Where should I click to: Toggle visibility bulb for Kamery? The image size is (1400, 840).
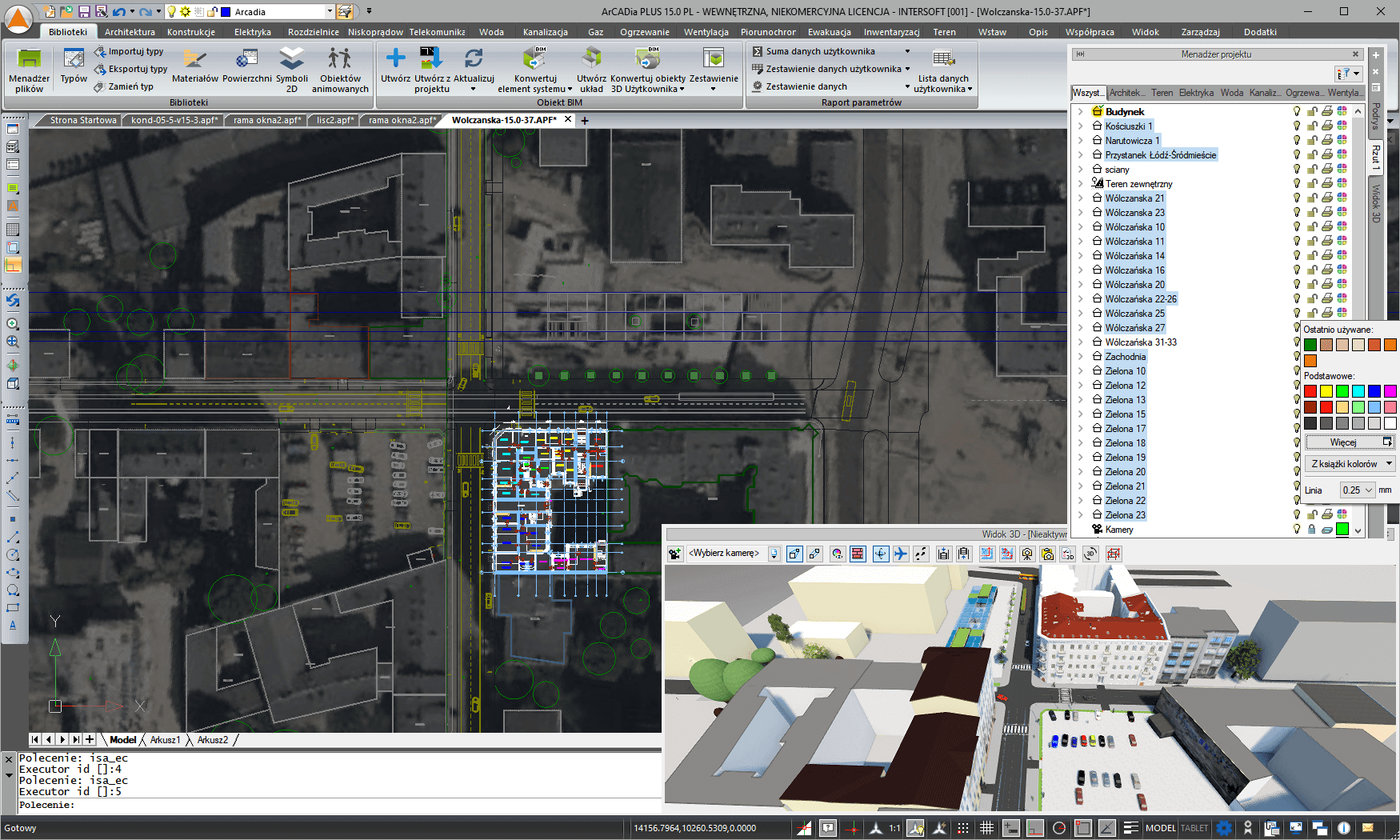(1297, 530)
